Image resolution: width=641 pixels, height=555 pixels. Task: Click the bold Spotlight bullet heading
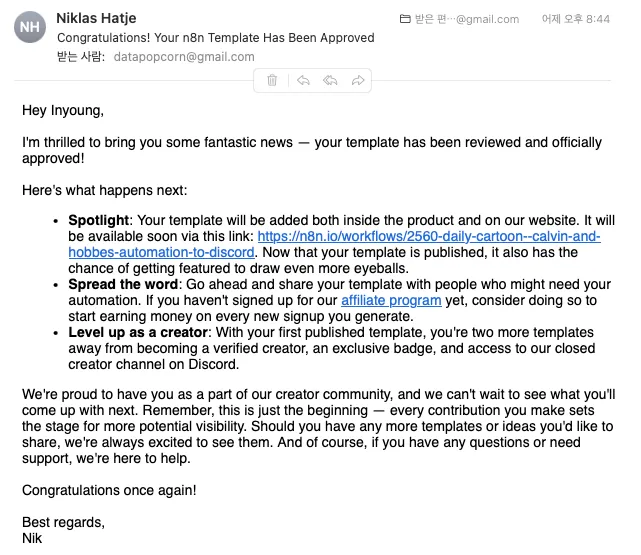click(99, 220)
